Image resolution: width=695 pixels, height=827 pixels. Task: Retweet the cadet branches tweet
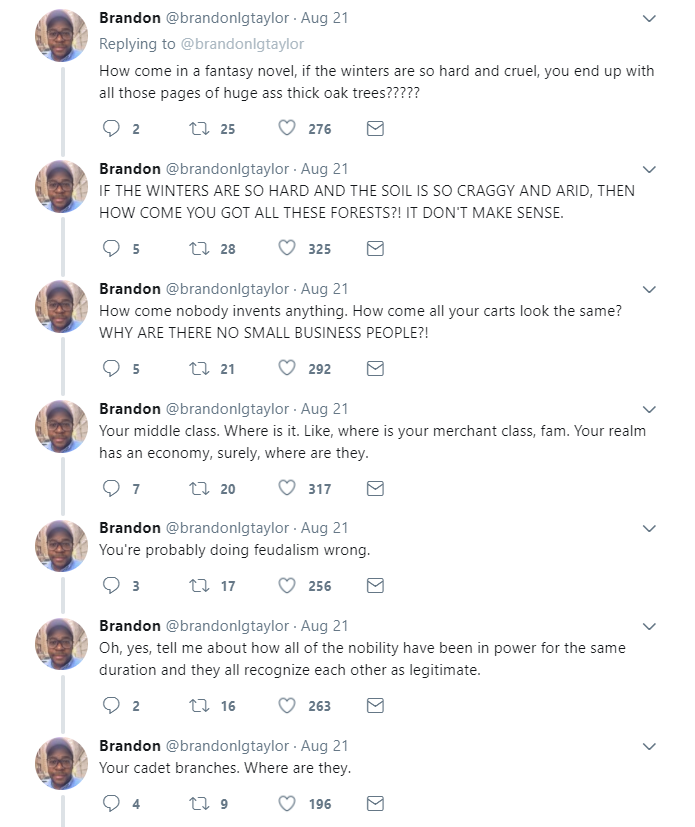click(x=197, y=804)
